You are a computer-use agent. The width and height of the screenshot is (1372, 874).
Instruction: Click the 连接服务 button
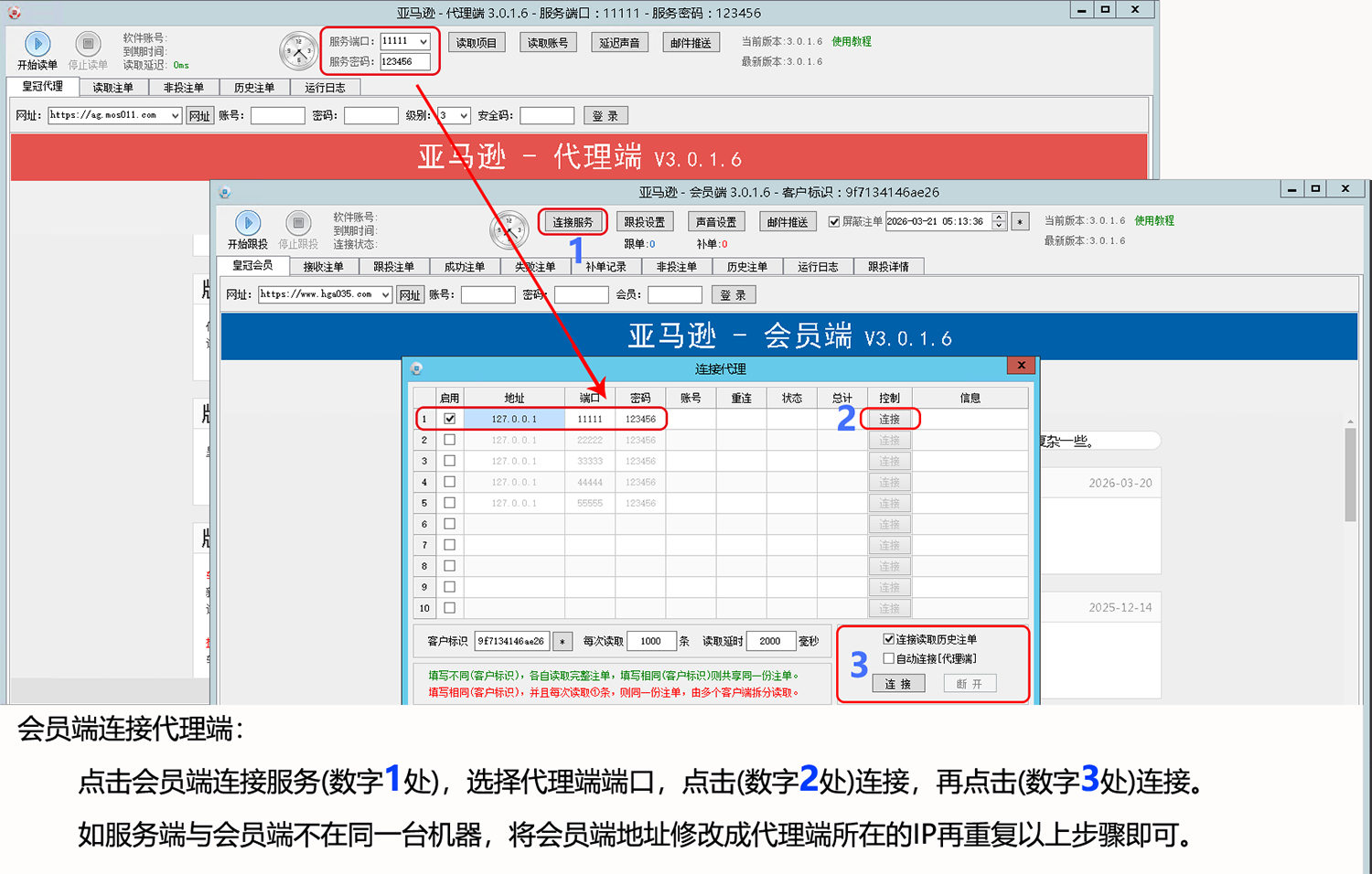coord(573,222)
